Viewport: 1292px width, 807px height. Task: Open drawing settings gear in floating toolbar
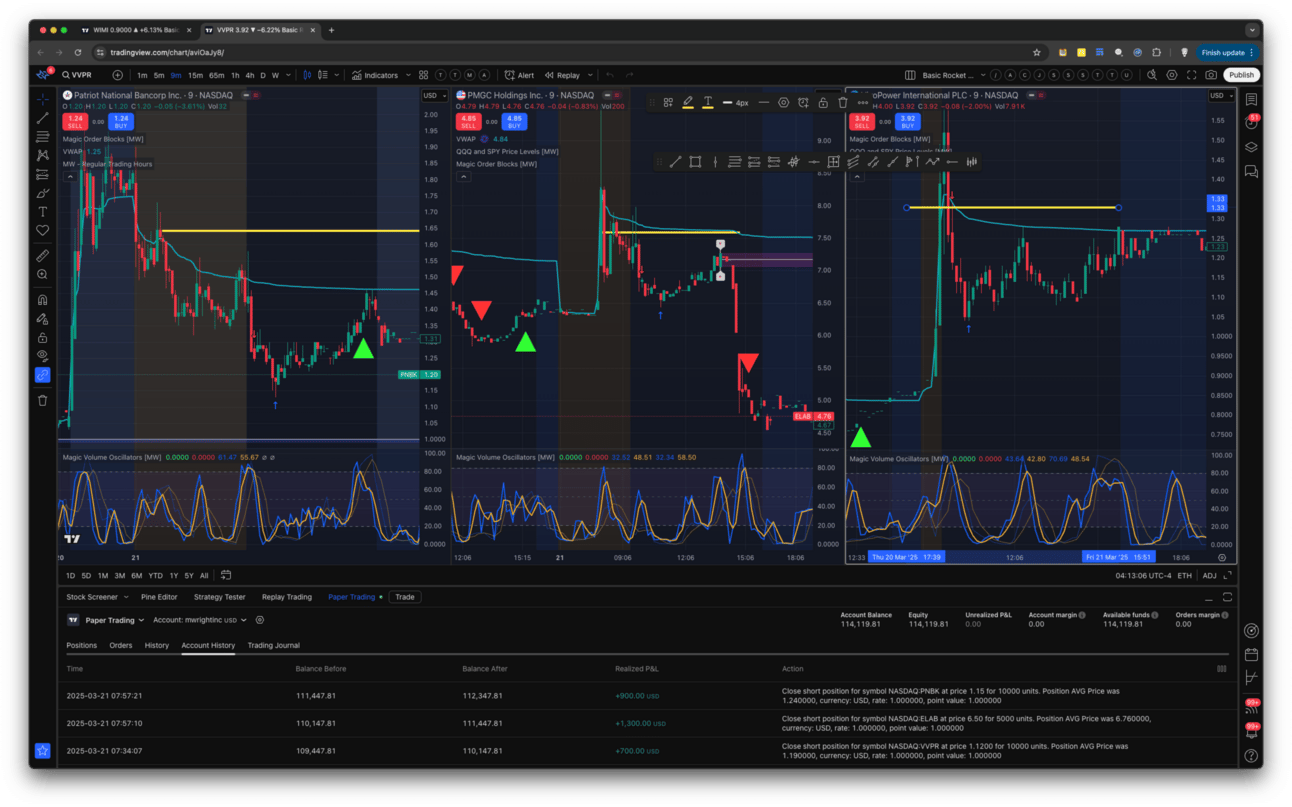(783, 102)
